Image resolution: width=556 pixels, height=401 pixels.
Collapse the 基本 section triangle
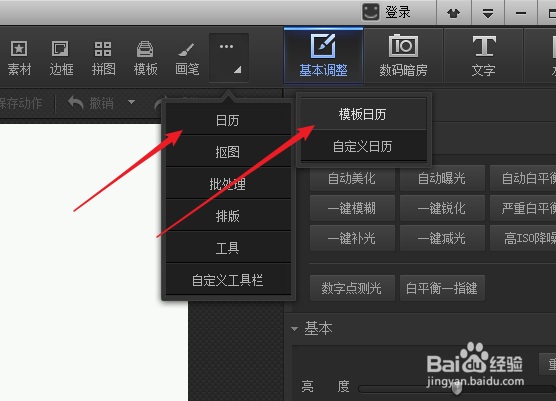coord(294,329)
